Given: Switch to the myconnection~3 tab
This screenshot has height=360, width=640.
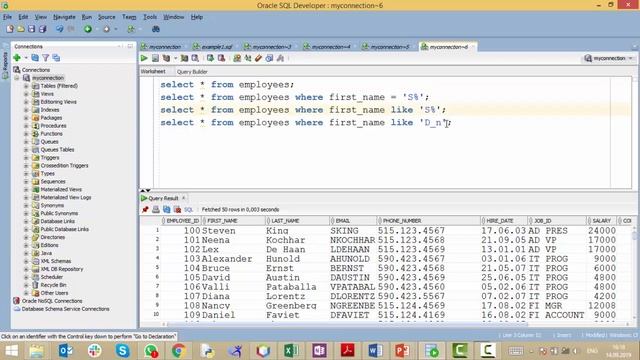Looking at the screenshot, I should (271, 47).
